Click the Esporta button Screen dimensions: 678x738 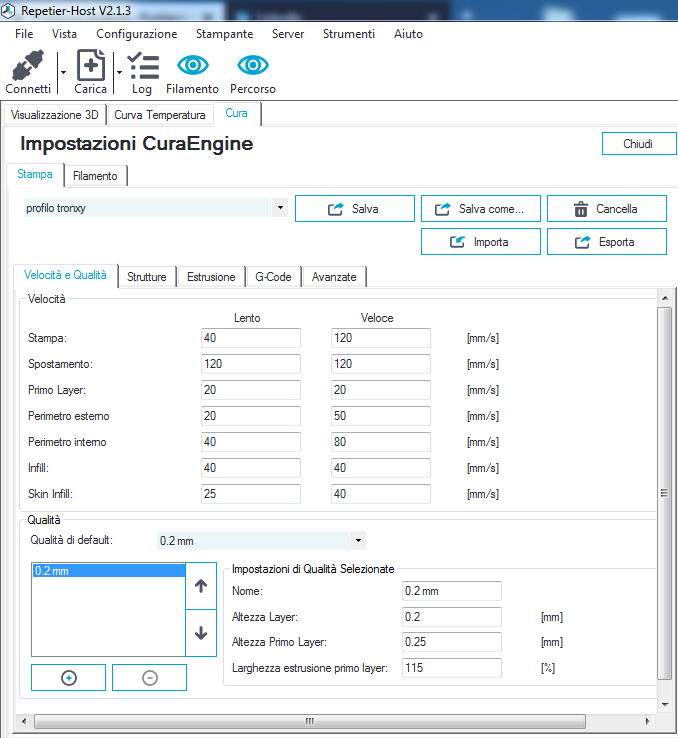click(x=606, y=241)
